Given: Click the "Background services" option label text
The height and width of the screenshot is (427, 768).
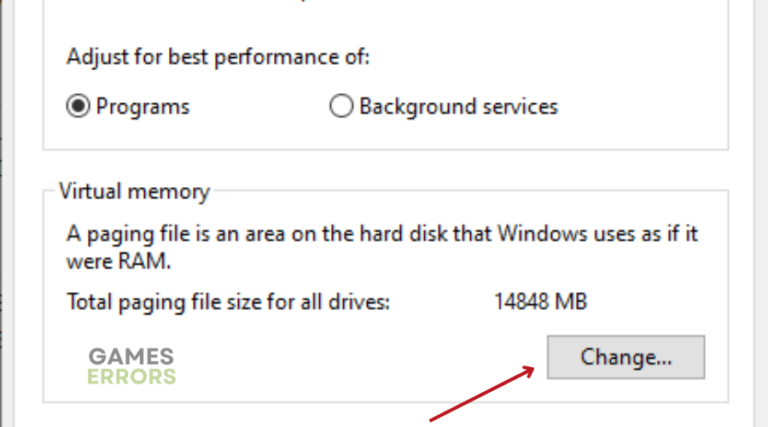Looking at the screenshot, I should [x=458, y=106].
